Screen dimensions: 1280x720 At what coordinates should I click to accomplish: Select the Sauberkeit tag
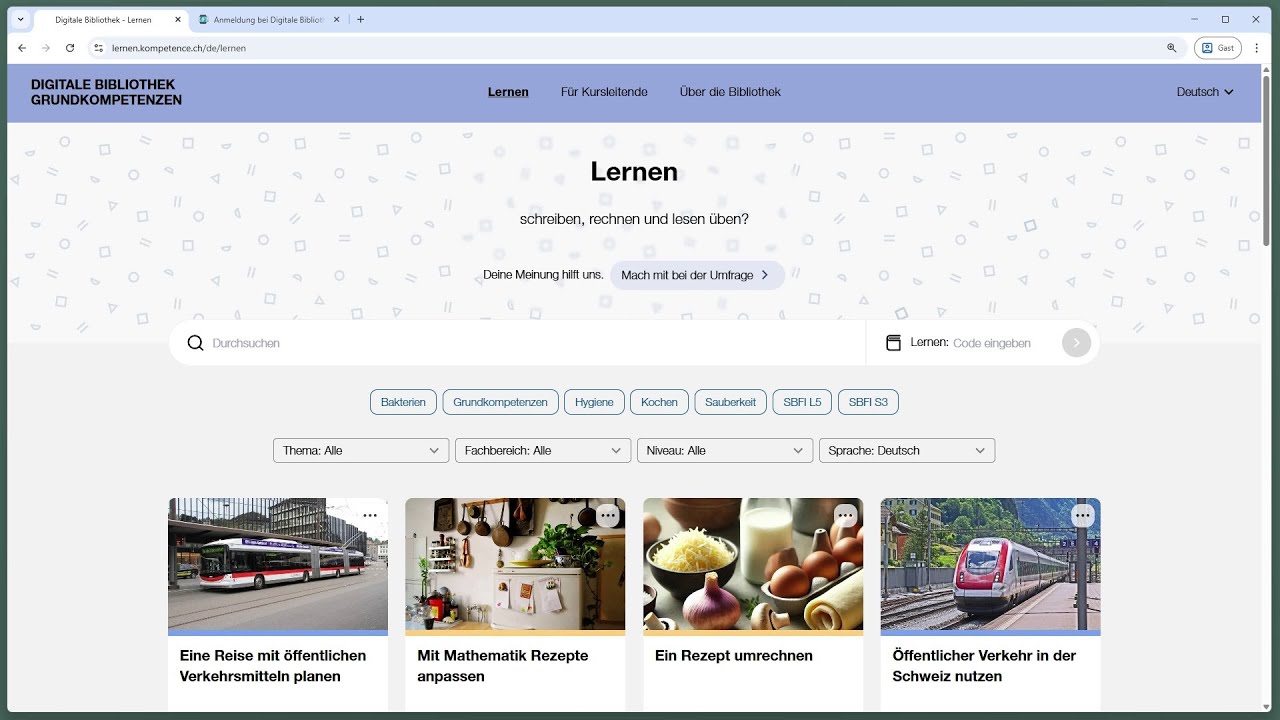[730, 402]
